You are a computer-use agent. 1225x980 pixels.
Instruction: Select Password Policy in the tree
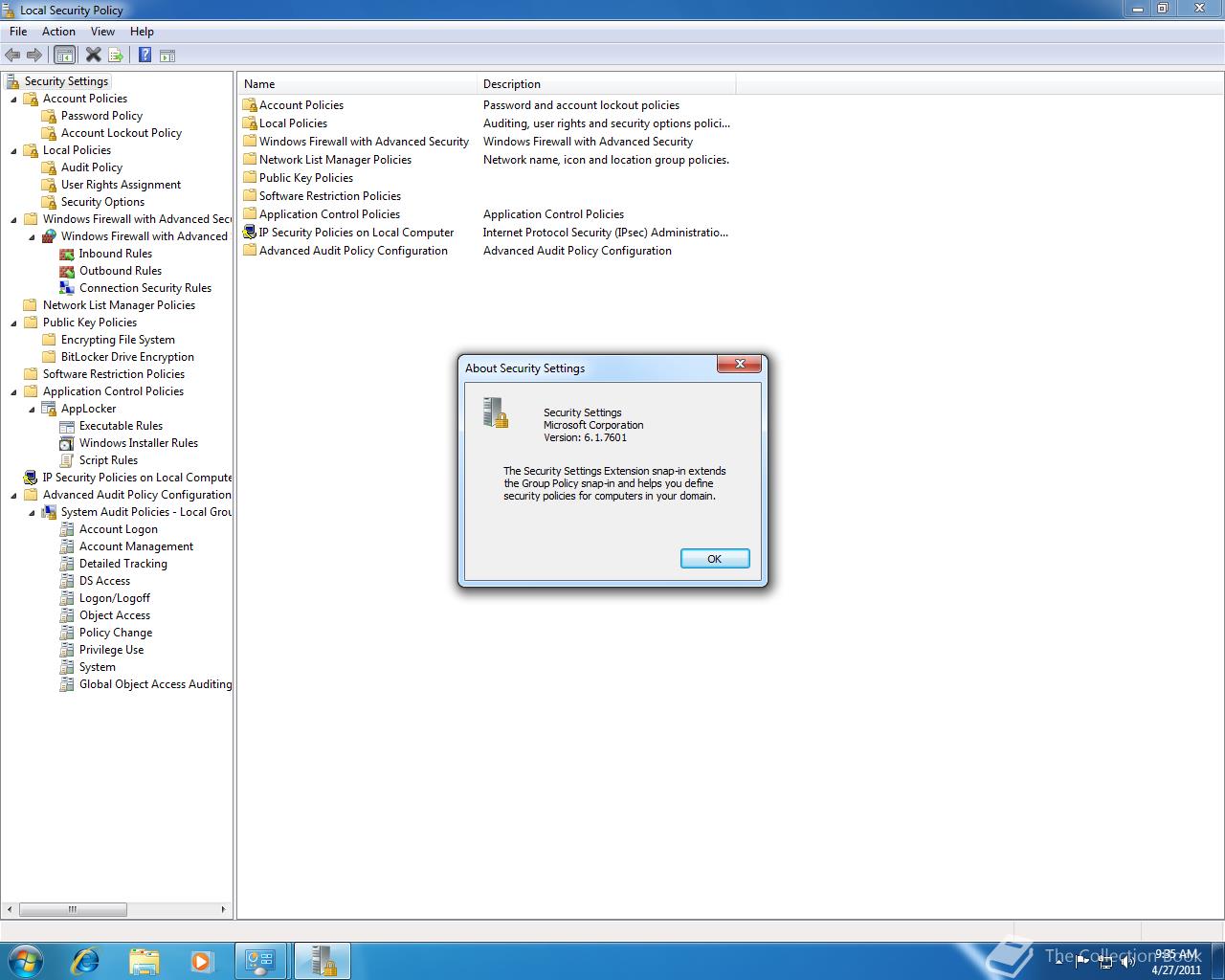point(101,116)
